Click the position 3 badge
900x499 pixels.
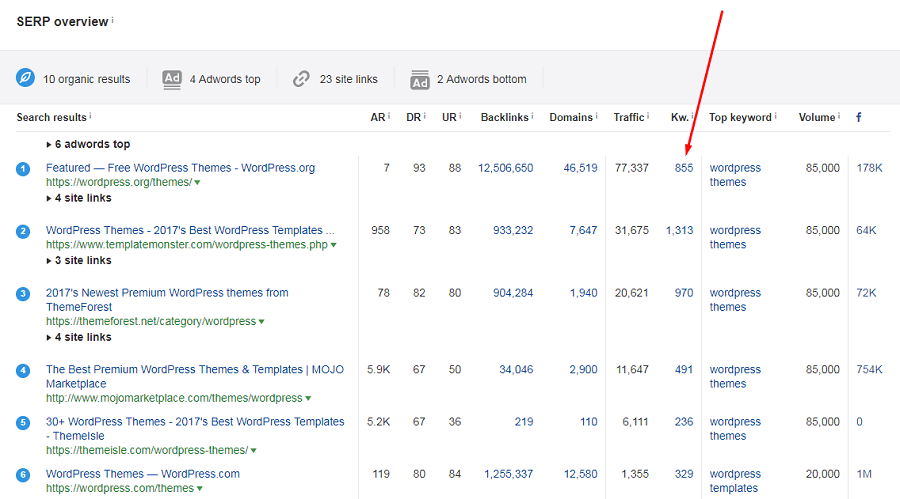pyautogui.click(x=23, y=294)
